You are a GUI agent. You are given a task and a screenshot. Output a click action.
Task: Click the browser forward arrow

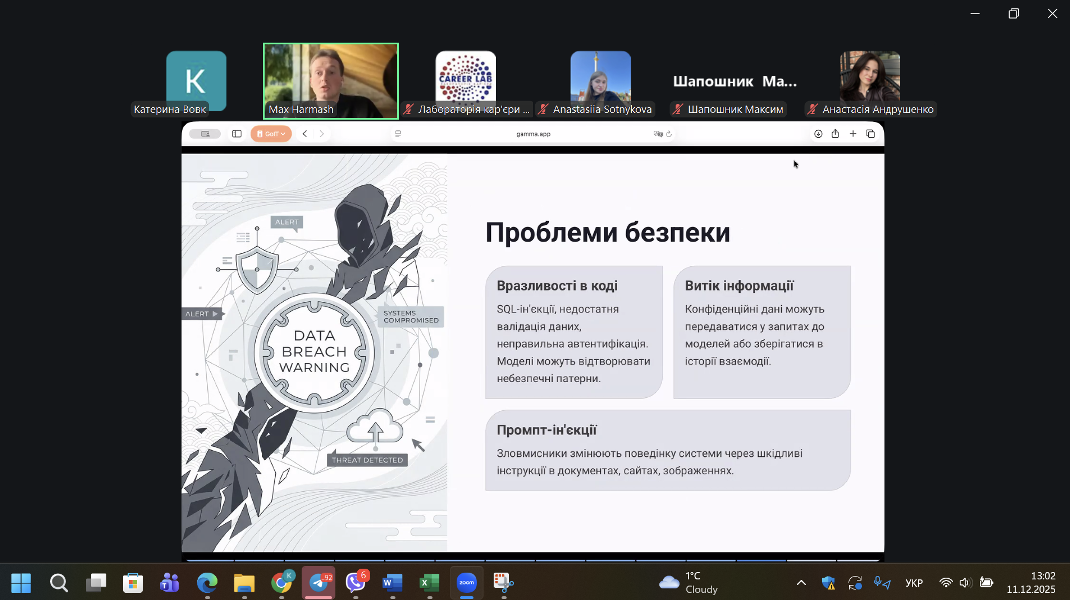click(322, 134)
